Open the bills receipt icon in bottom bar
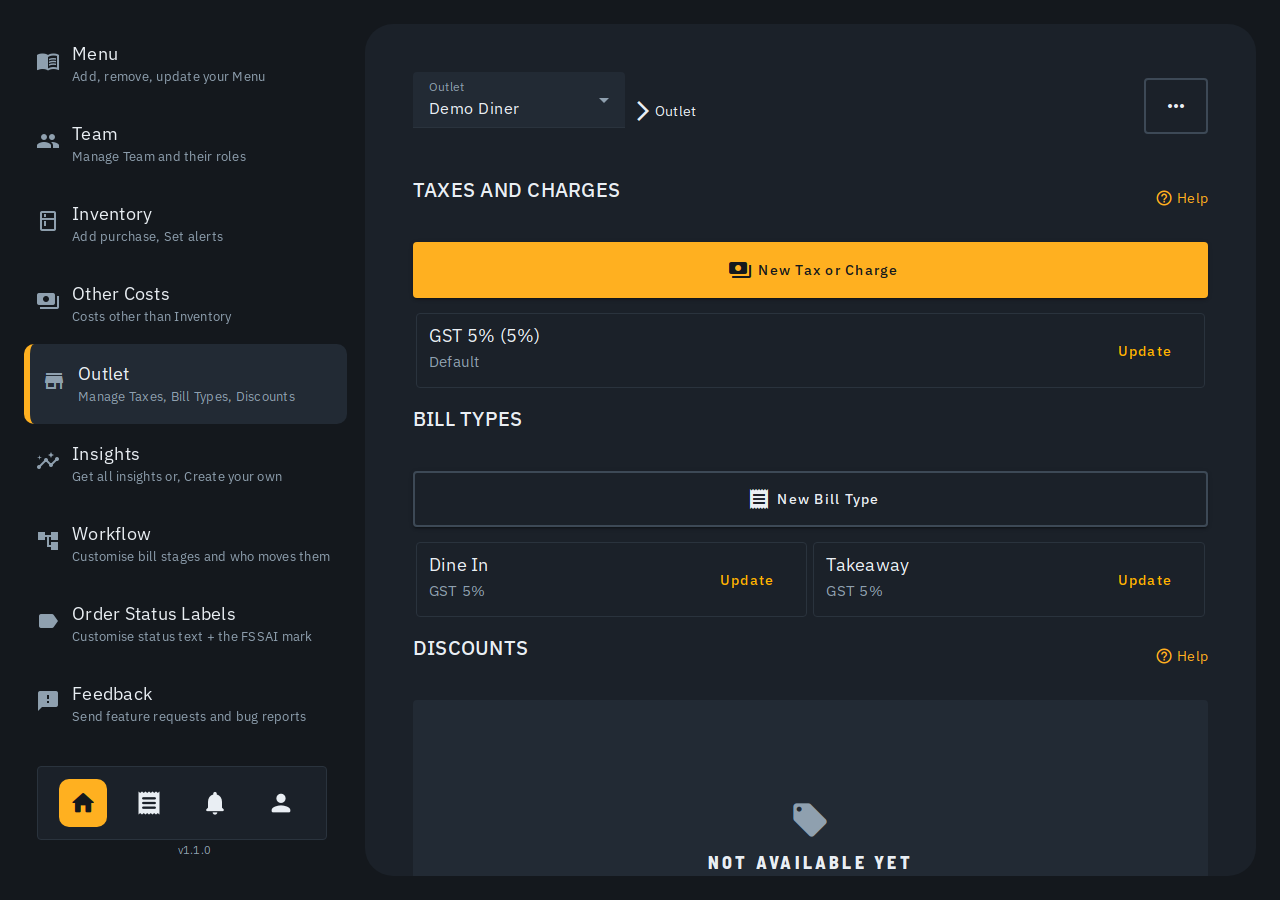This screenshot has width=1280, height=900. click(x=149, y=803)
